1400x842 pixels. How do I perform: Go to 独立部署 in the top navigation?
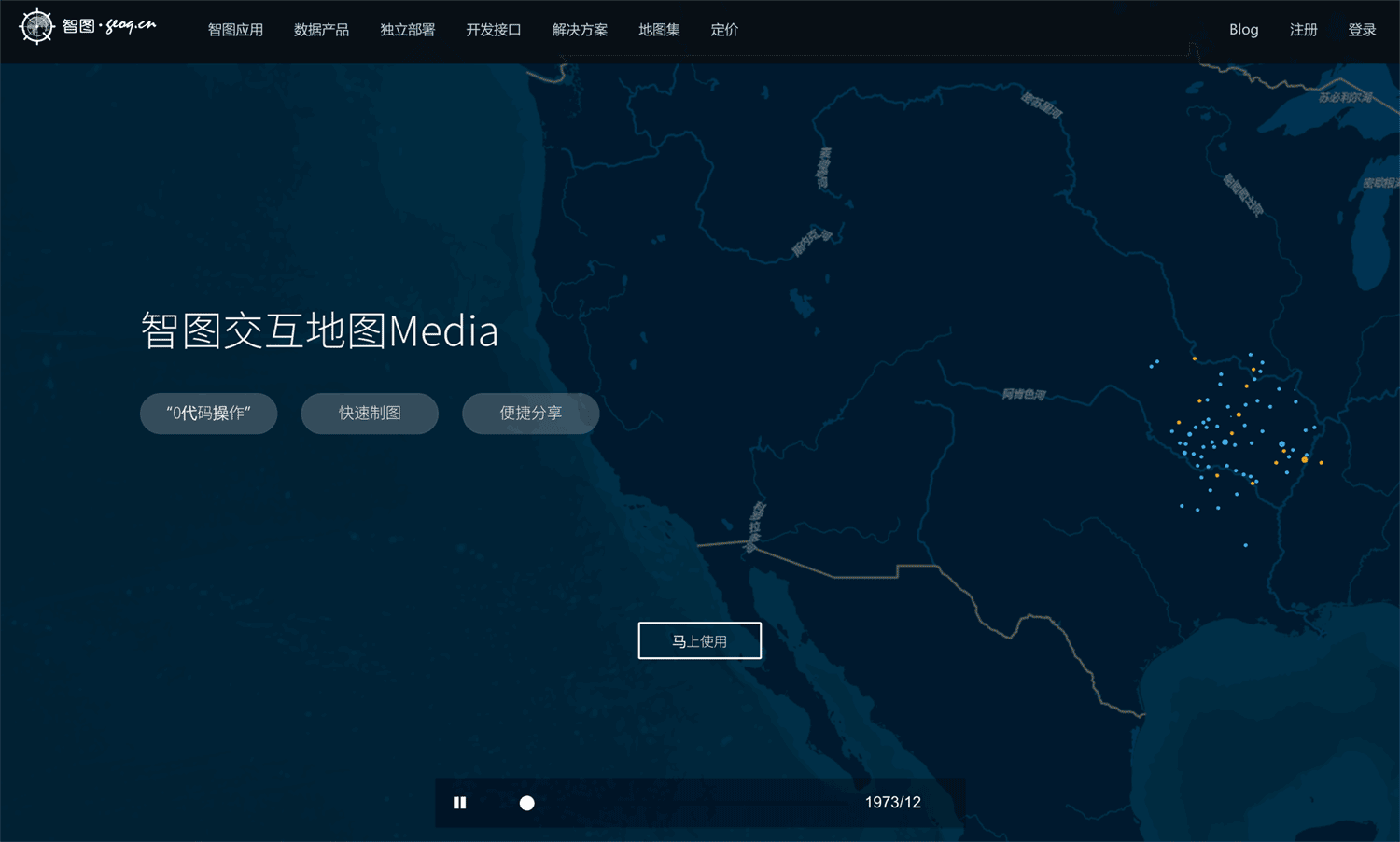(x=407, y=30)
